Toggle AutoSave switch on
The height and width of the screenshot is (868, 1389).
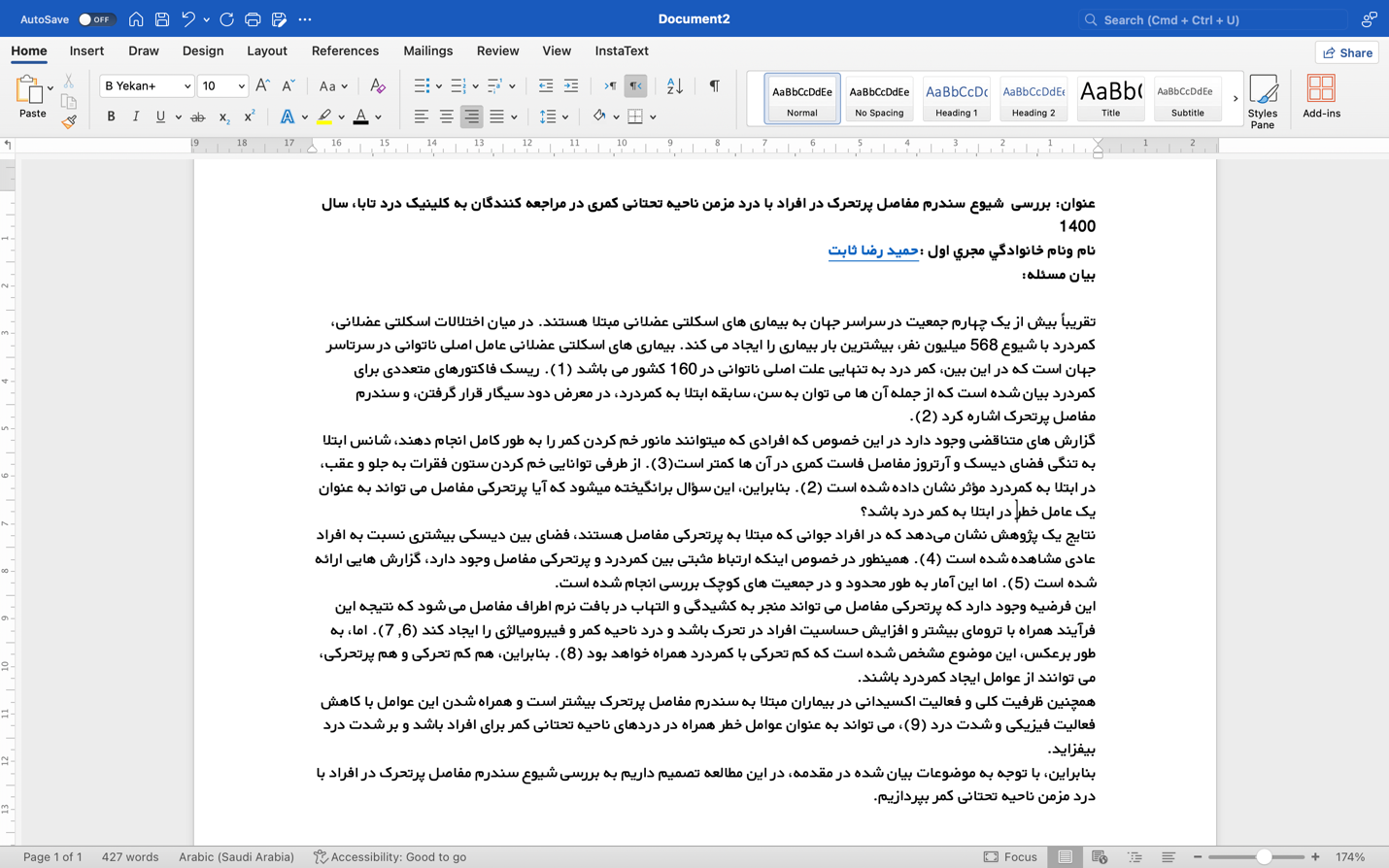96,19
